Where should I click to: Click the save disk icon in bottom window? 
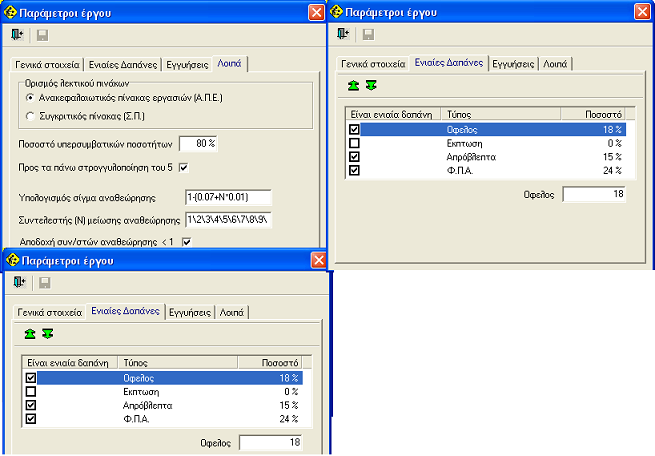click(x=45, y=283)
